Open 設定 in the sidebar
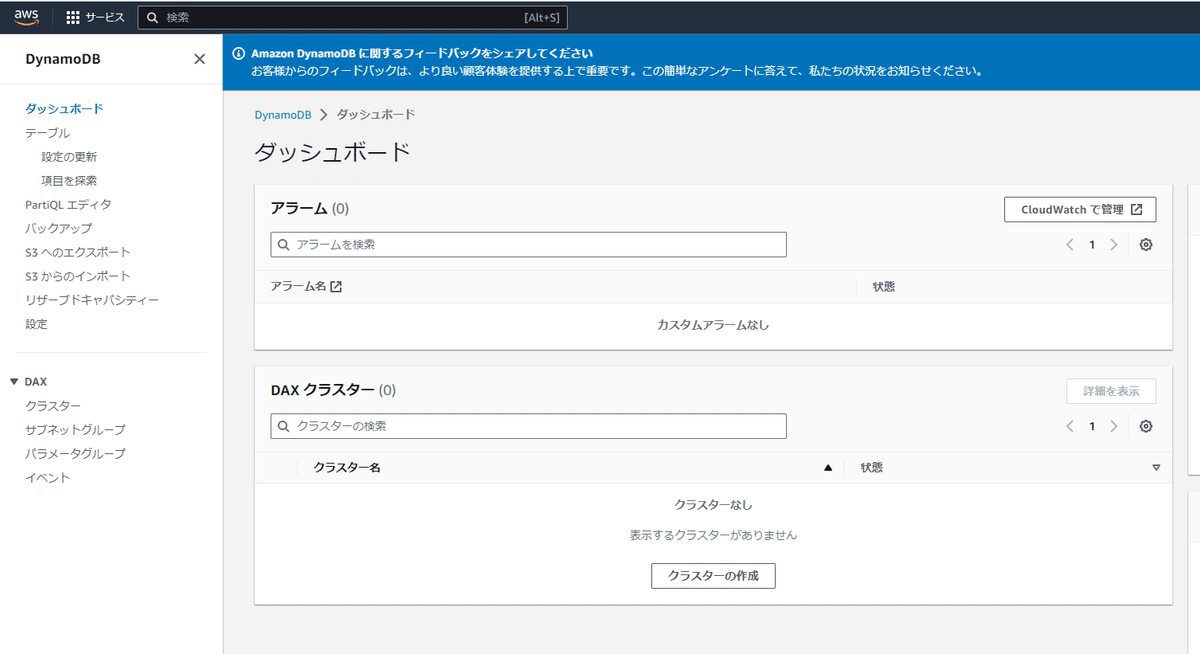This screenshot has height=654, width=1200. click(37, 325)
